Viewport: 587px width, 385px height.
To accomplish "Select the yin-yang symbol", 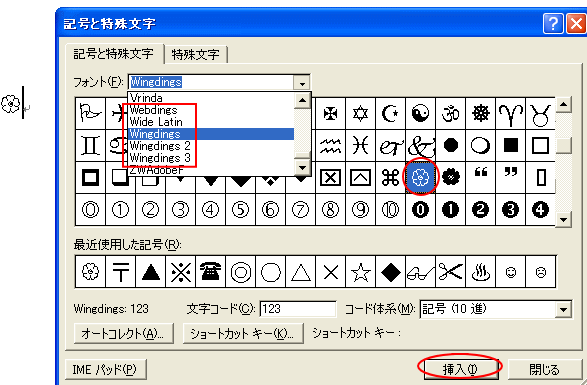I will (x=420, y=113).
